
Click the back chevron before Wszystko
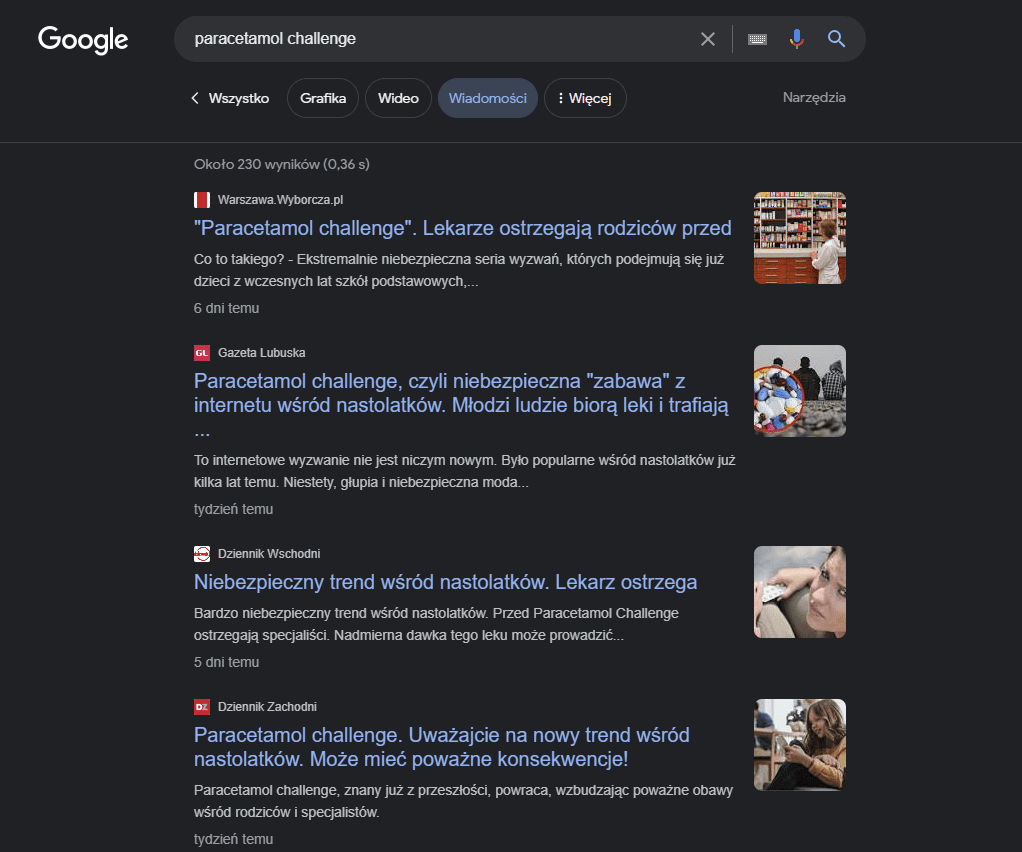coord(195,98)
